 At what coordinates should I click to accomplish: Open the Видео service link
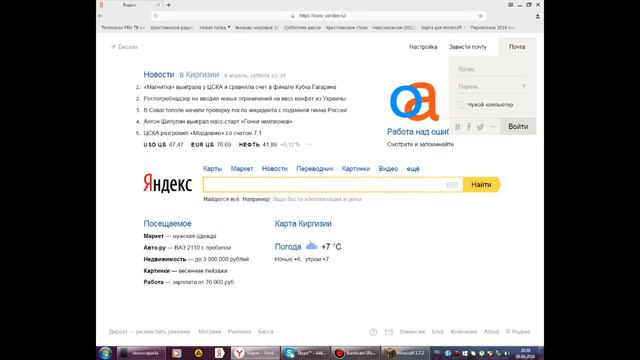point(388,169)
